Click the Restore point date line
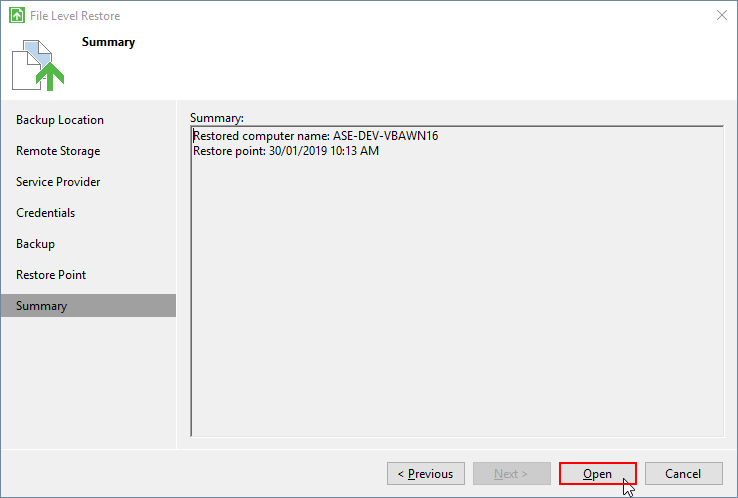 (286, 151)
